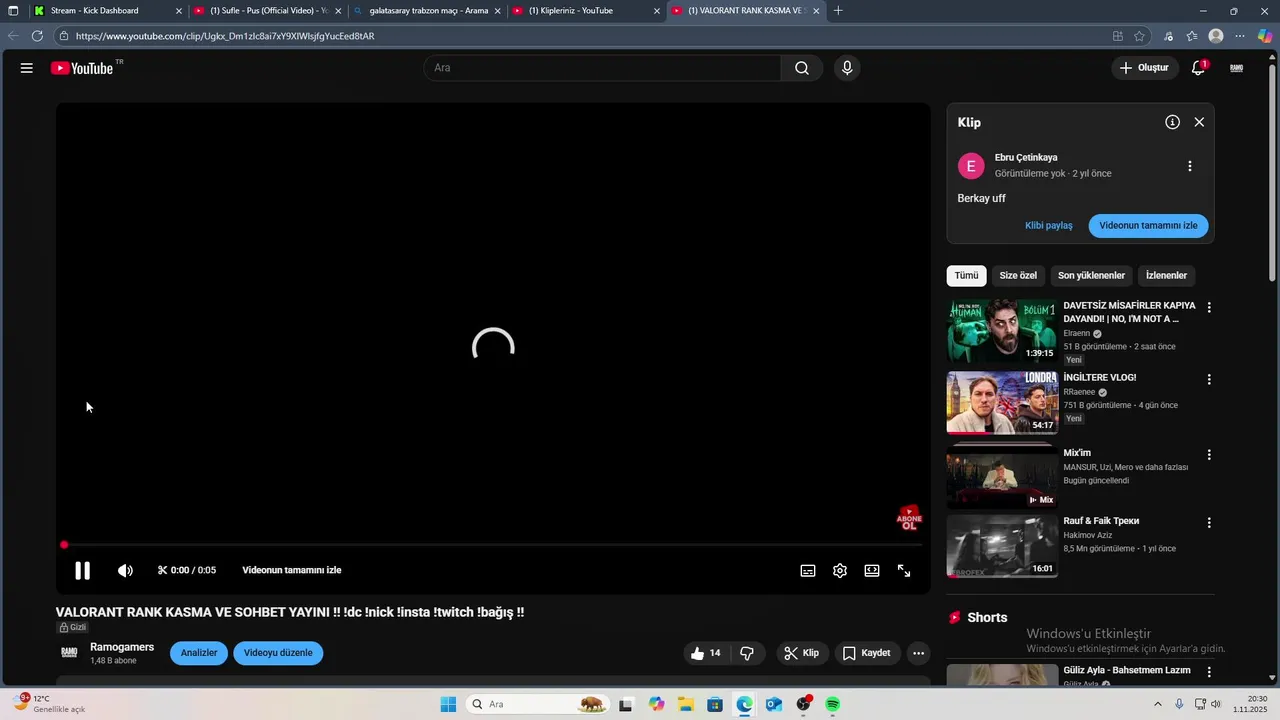The image size is (1280, 720).
Task: Open the DAVETSİZ MİSAFİRLER video thumbnail
Action: pyautogui.click(x=1002, y=330)
